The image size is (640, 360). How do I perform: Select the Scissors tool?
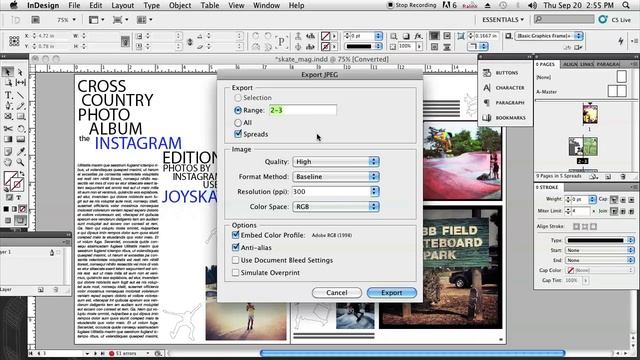[x=8, y=129]
